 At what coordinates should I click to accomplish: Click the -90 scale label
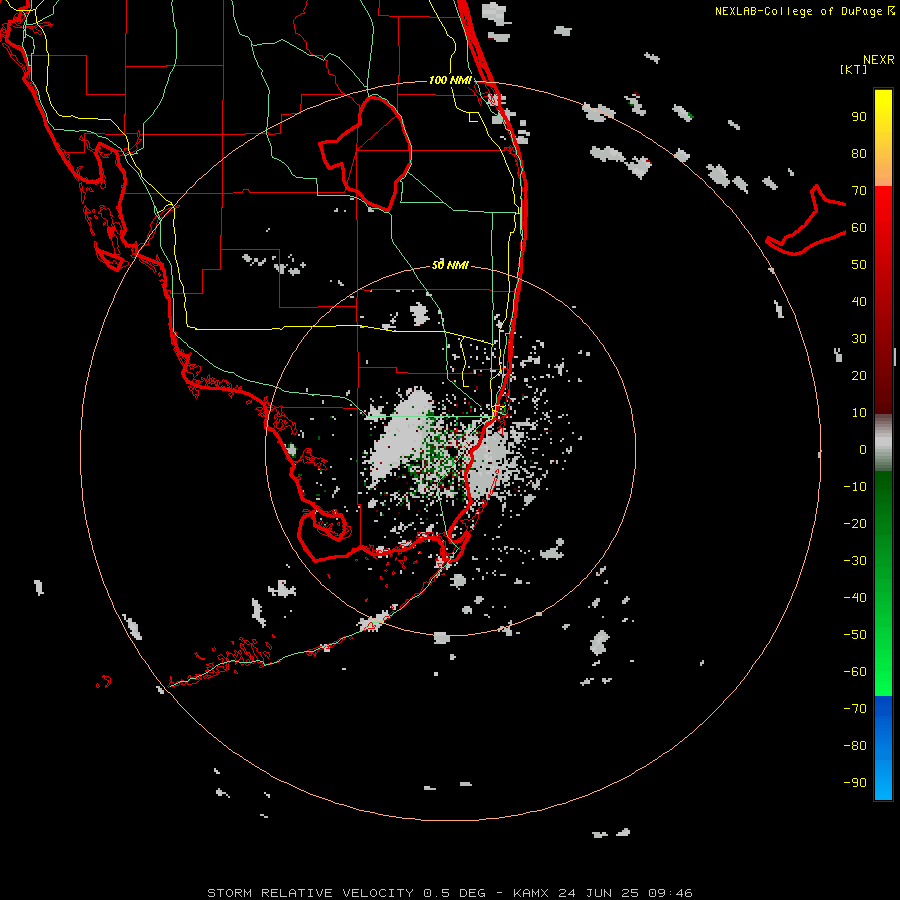tap(855, 783)
